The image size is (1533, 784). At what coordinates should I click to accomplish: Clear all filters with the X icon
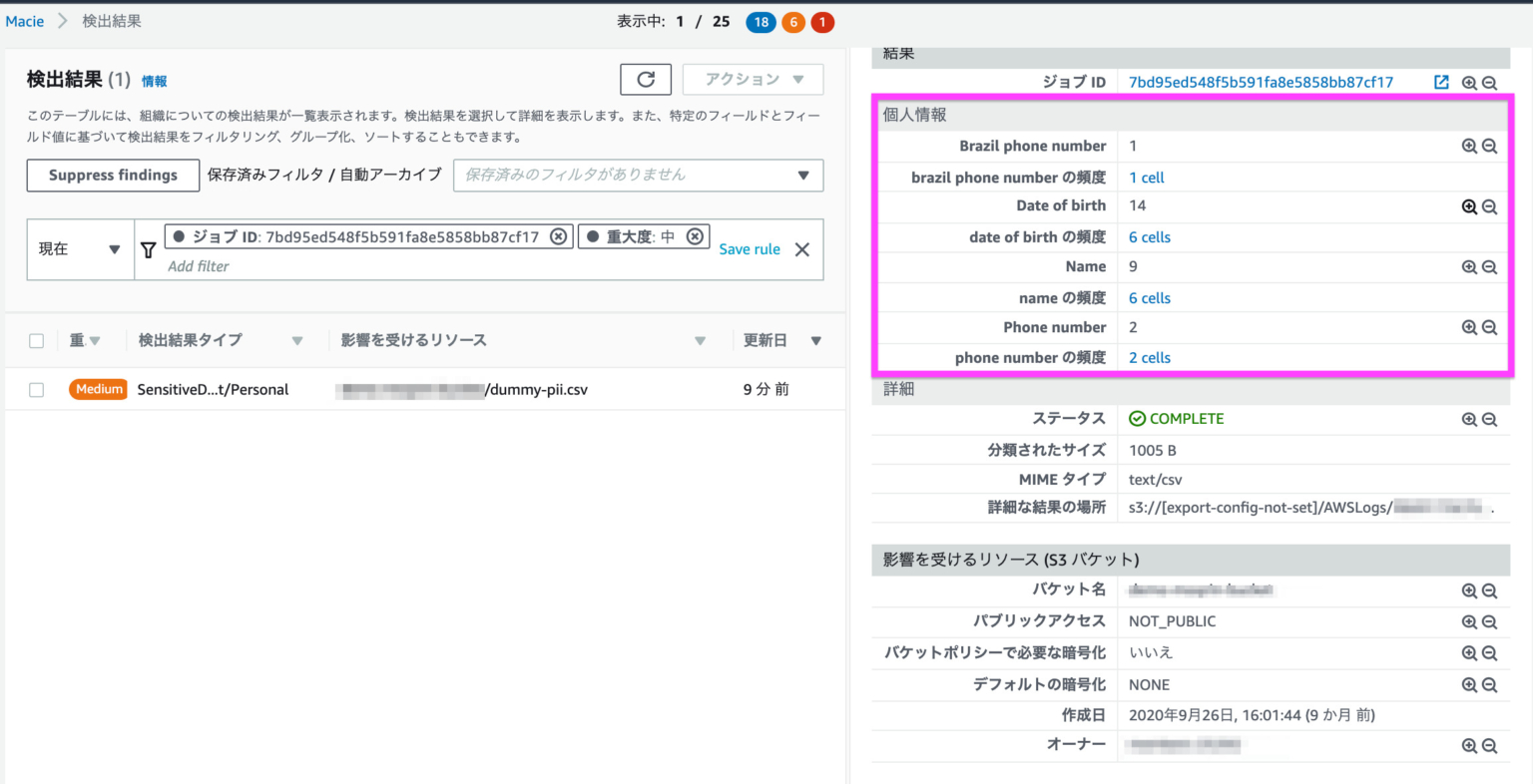pyautogui.click(x=801, y=249)
